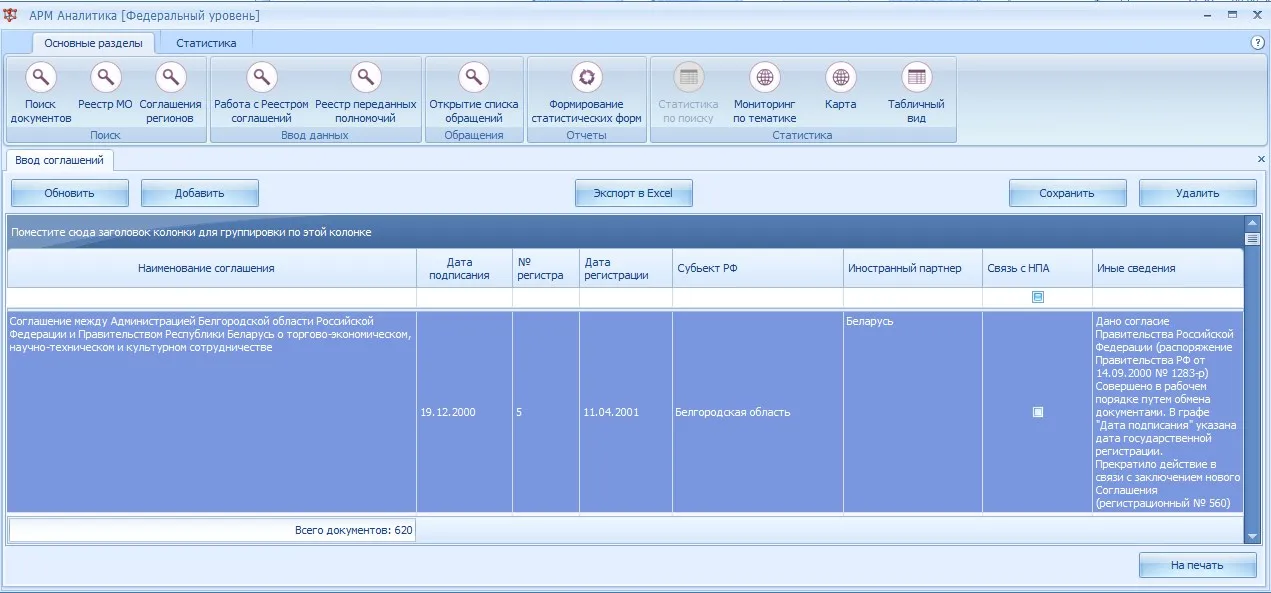This screenshot has height=593, width=1271.
Task: Click vertical scrollbar down arrow
Action: pyautogui.click(x=1252, y=537)
